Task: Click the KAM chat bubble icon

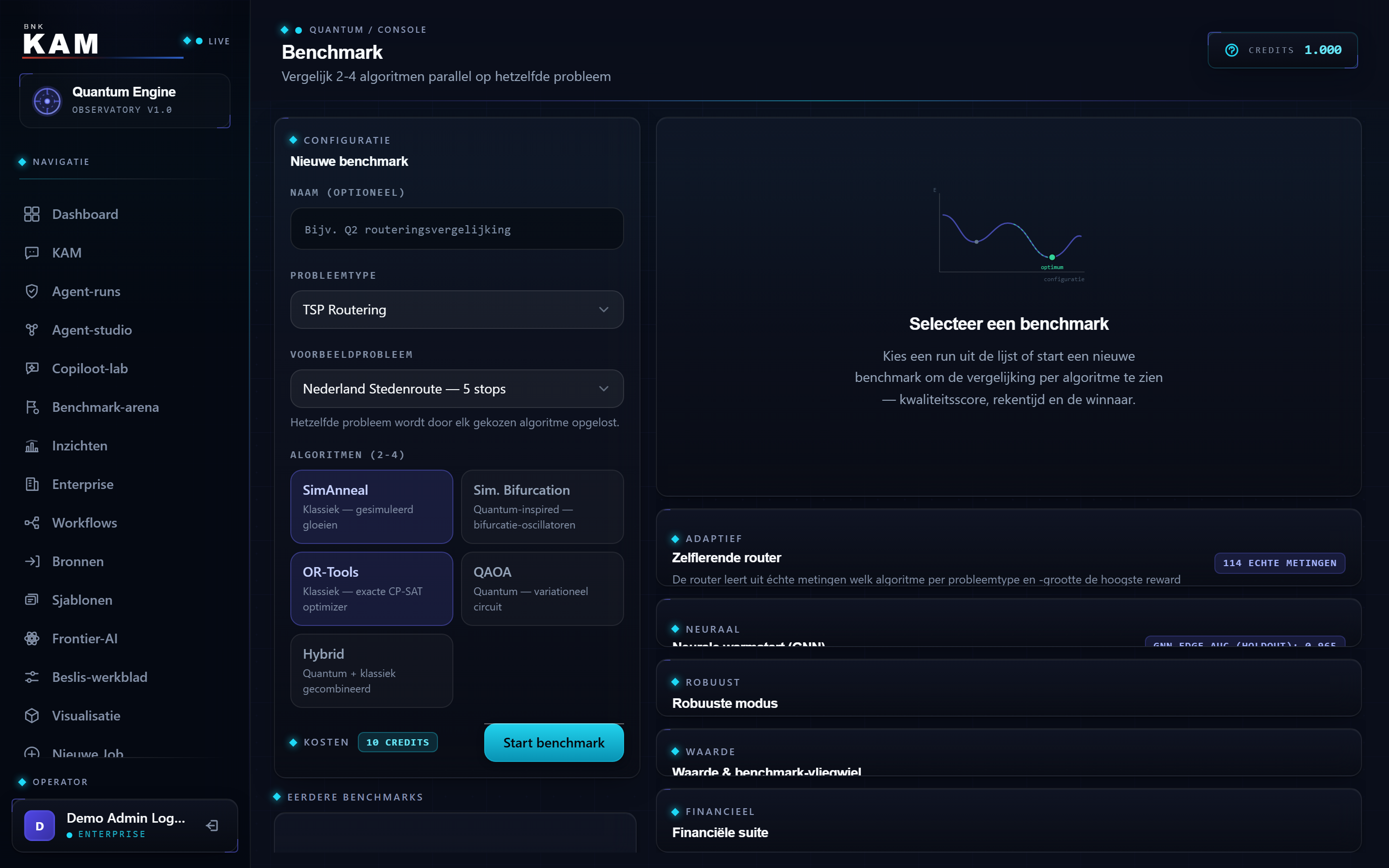Action: click(x=31, y=253)
